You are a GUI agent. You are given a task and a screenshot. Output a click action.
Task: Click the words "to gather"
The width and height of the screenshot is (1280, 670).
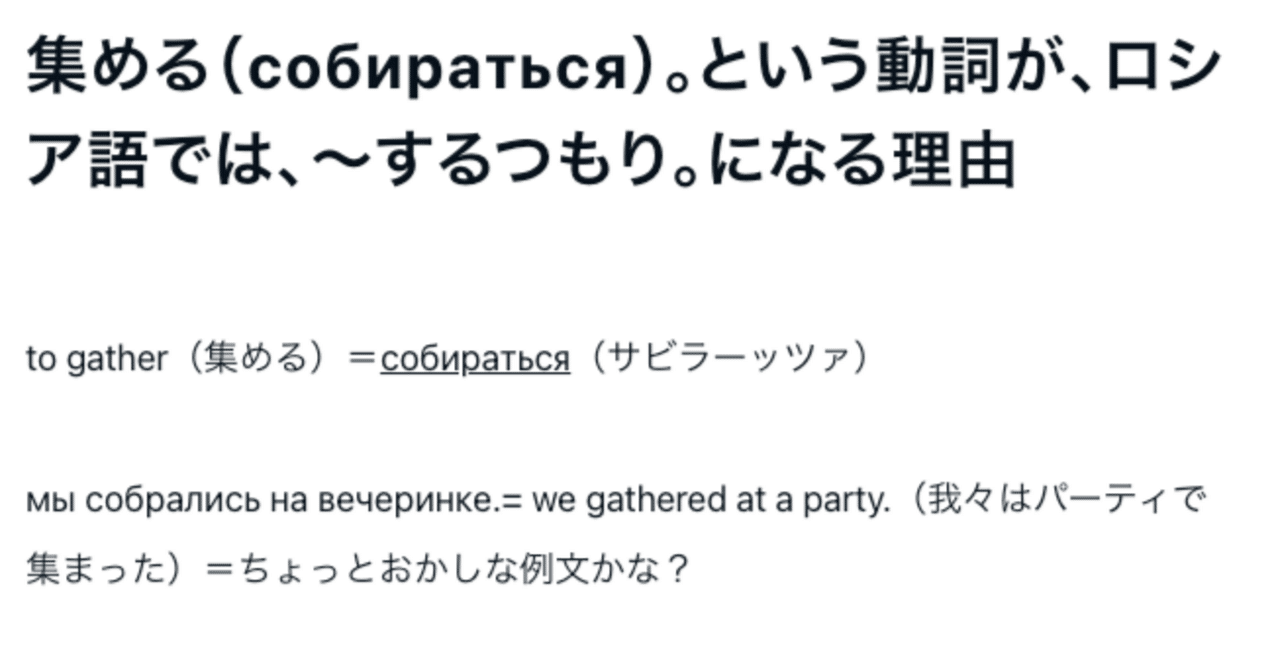click(96, 359)
